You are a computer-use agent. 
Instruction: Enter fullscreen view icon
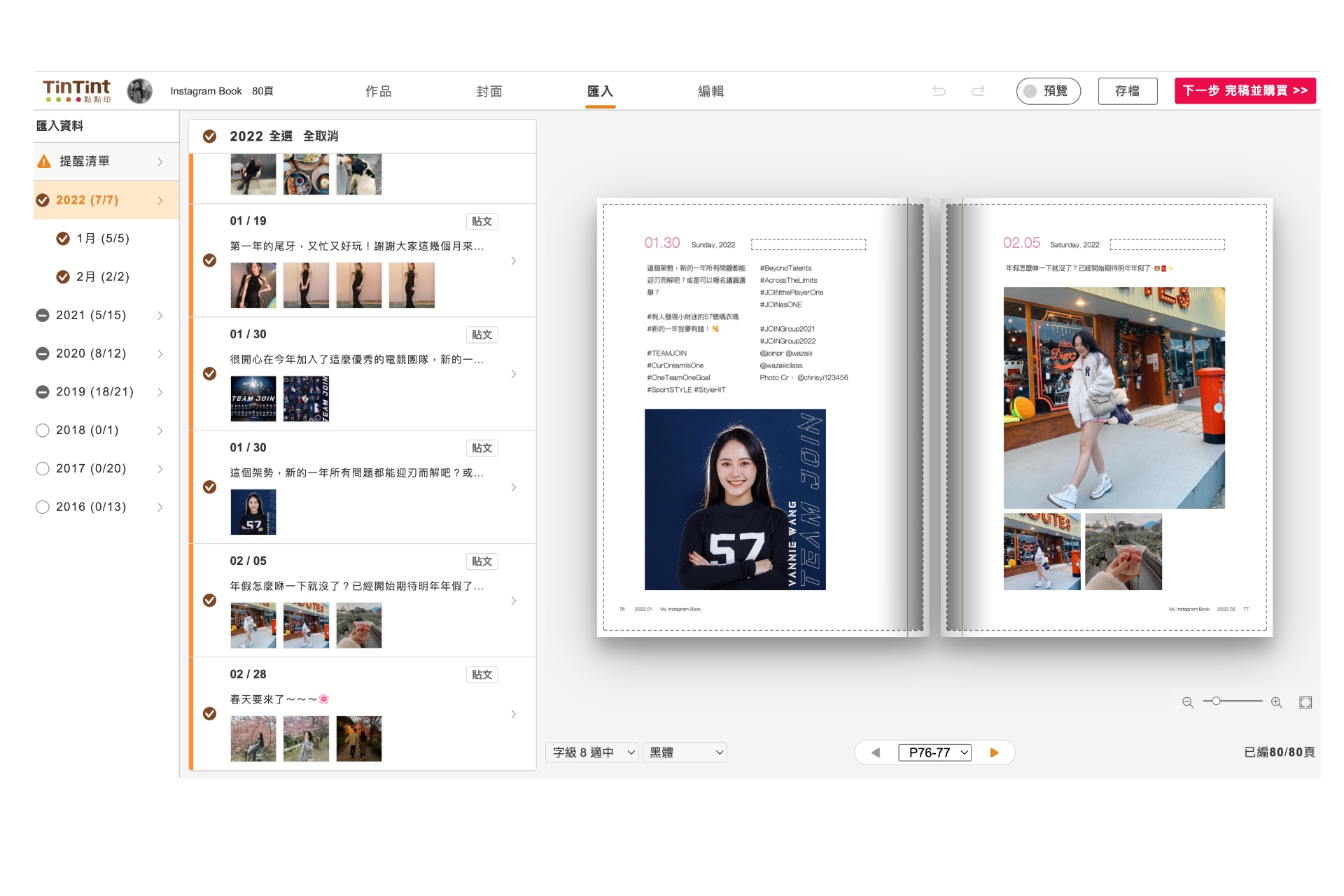pos(1305,702)
